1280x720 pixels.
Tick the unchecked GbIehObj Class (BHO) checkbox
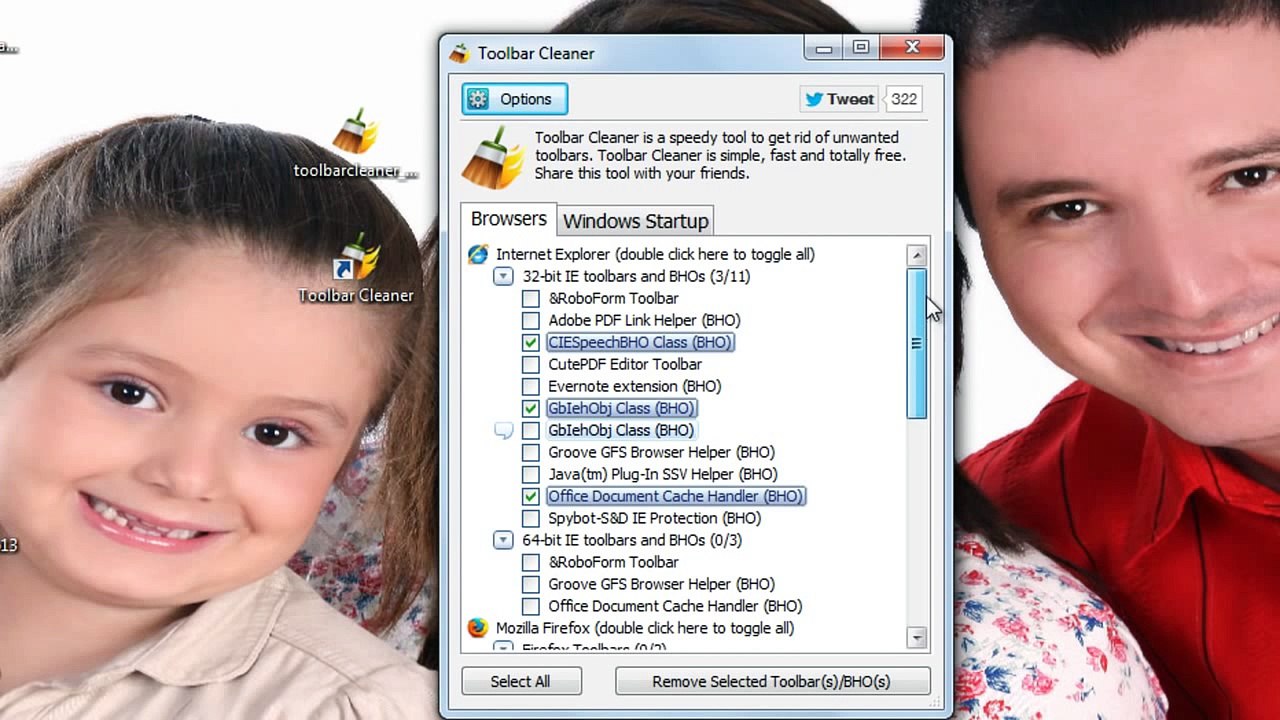(531, 430)
